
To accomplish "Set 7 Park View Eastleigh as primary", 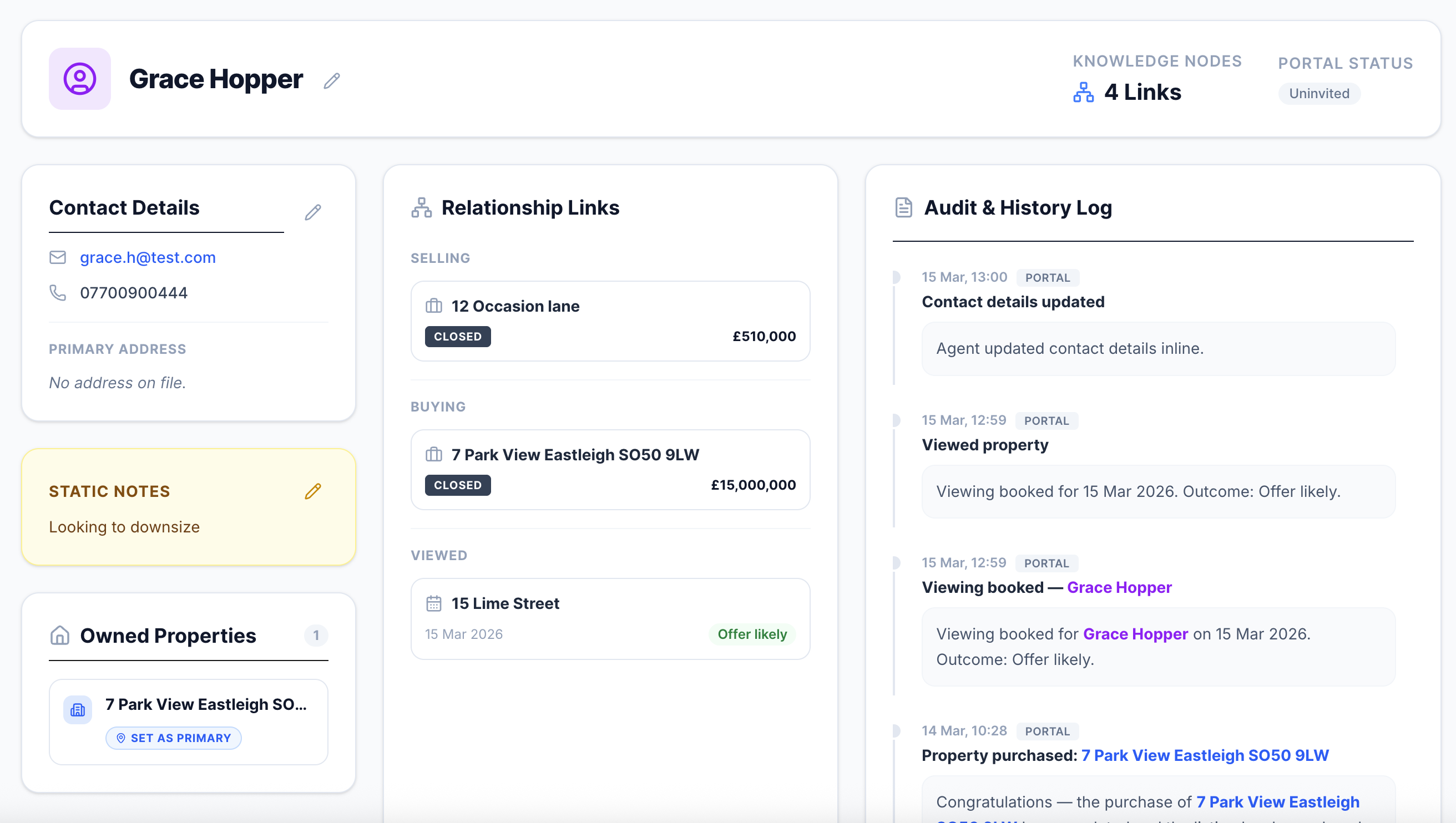I will (173, 738).
